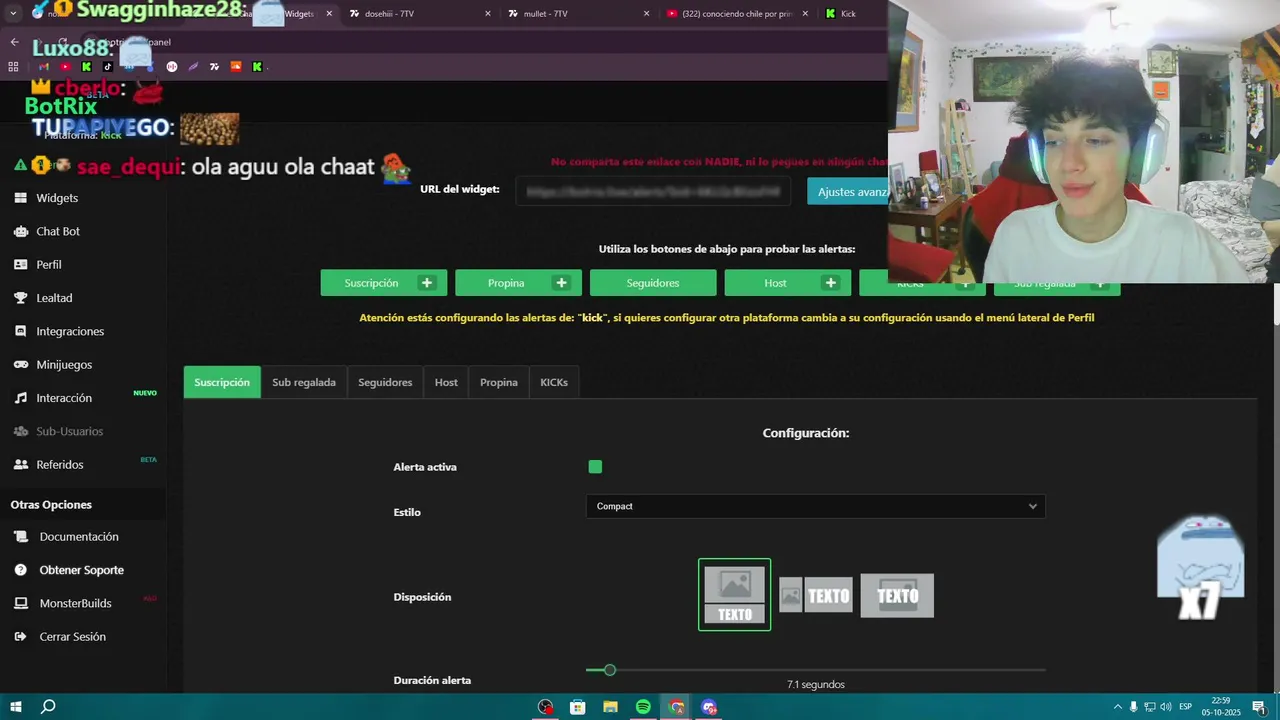Open taskbar search magnifier
This screenshot has width=1280, height=720.
[47, 707]
